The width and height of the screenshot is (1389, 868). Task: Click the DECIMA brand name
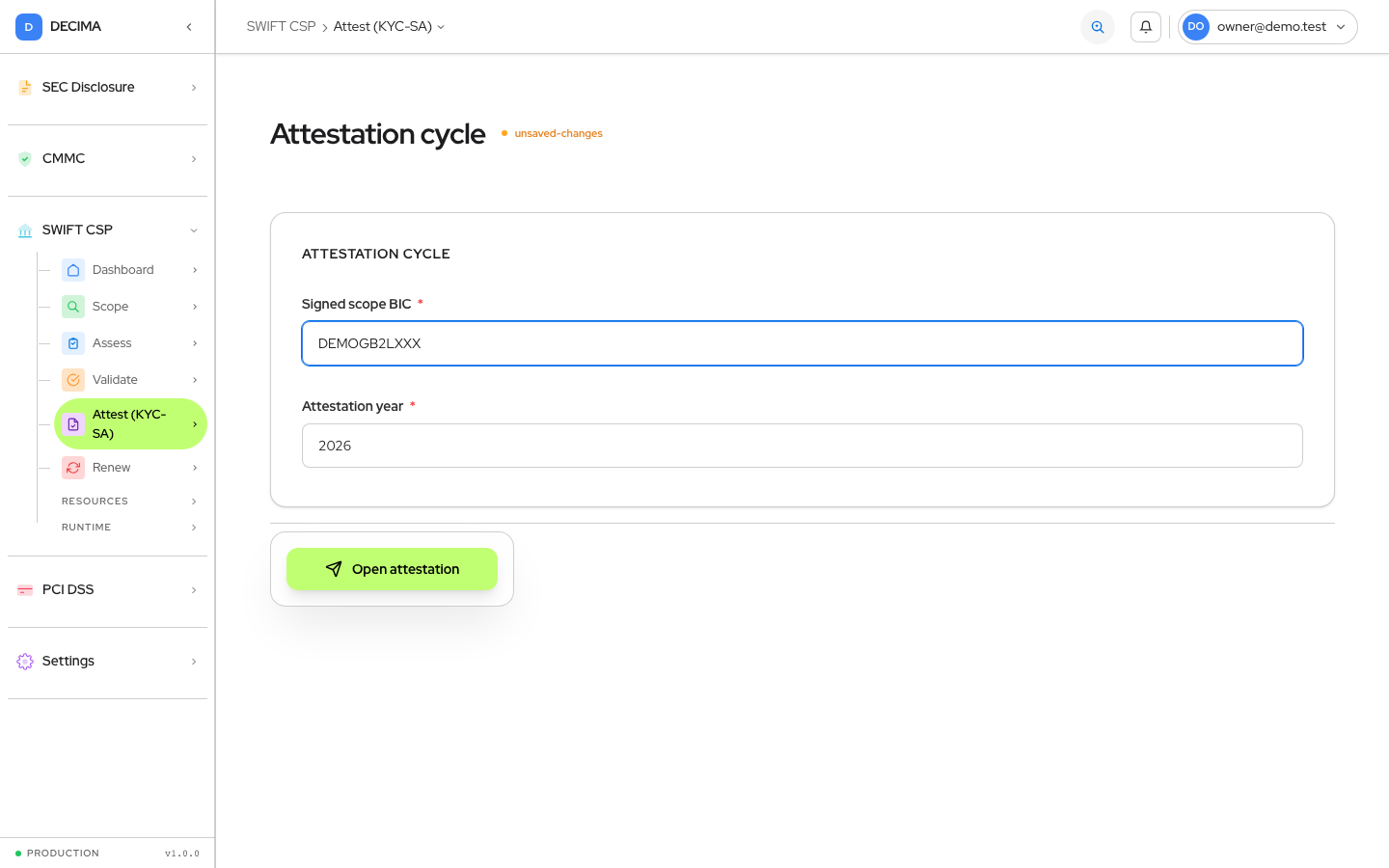click(x=75, y=27)
